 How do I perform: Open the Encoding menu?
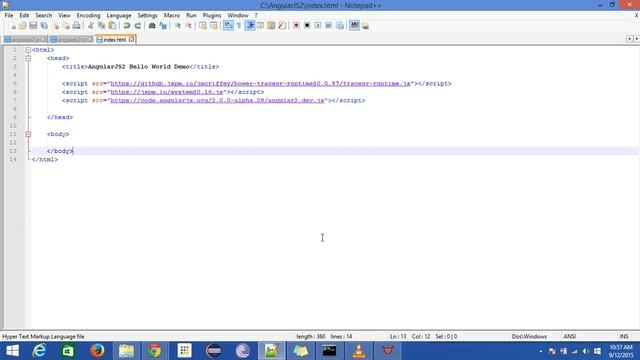click(88, 16)
